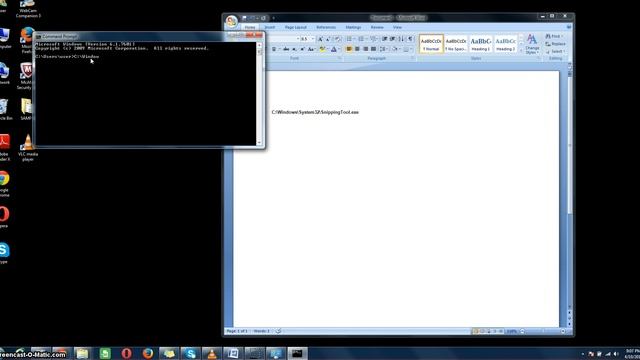Open Skype from the taskbar
Screen dimensions: 640x360
[190, 353]
